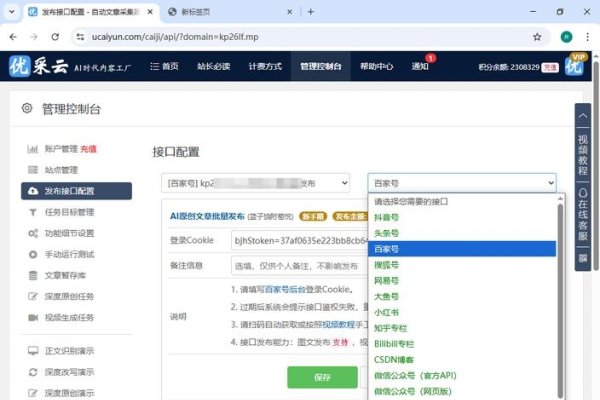Open 账户管理 in the sidebar

tap(61, 149)
